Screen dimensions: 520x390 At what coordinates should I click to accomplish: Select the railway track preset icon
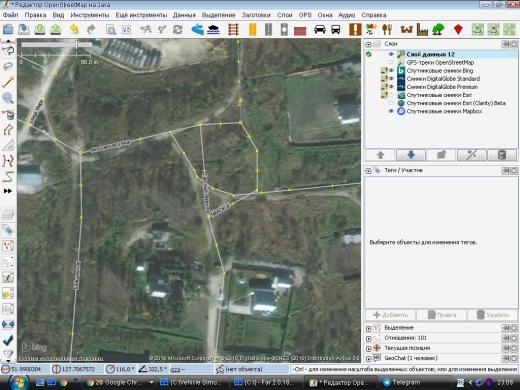coord(233,30)
